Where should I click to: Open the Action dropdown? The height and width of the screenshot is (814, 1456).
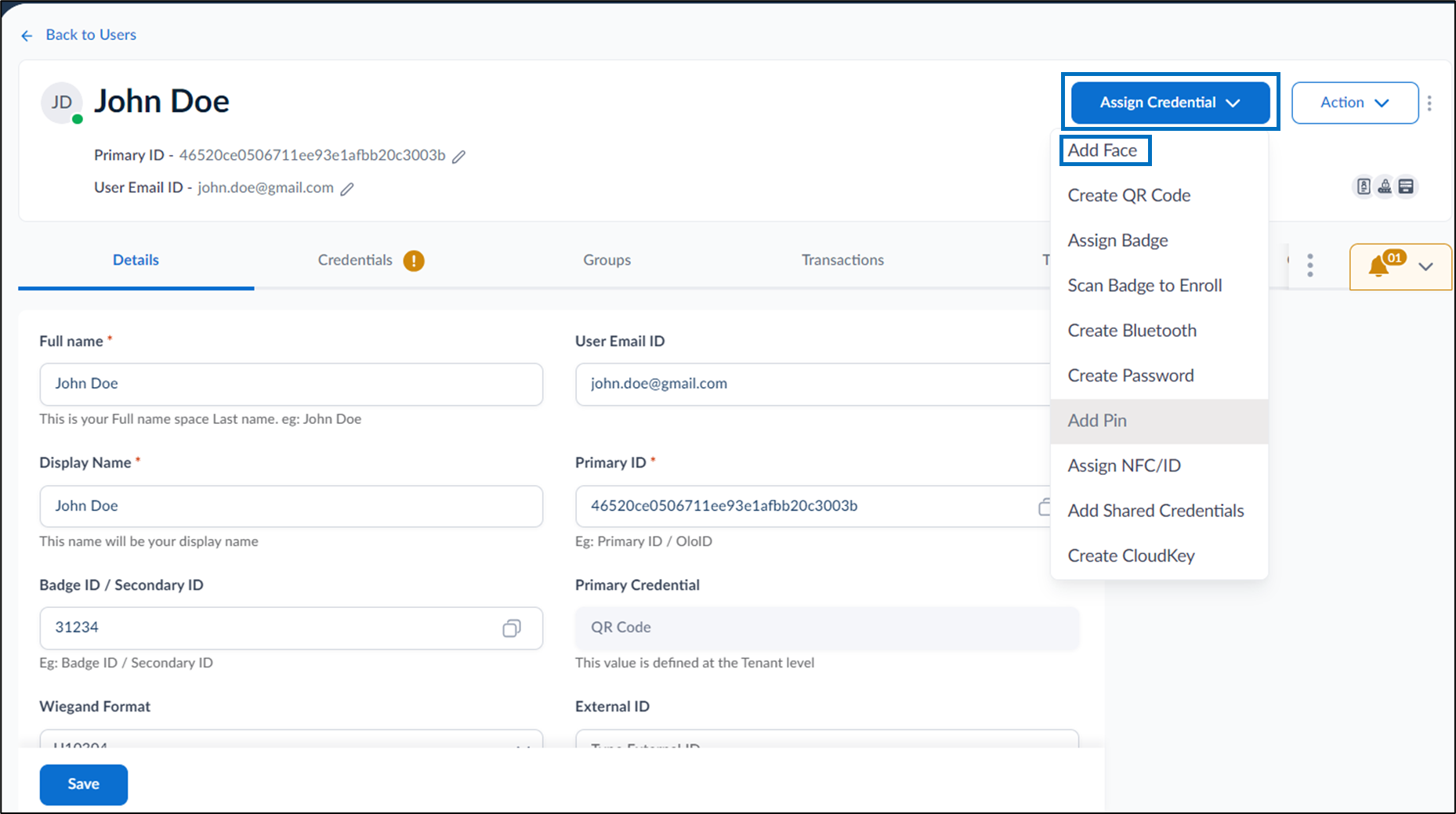point(1354,103)
